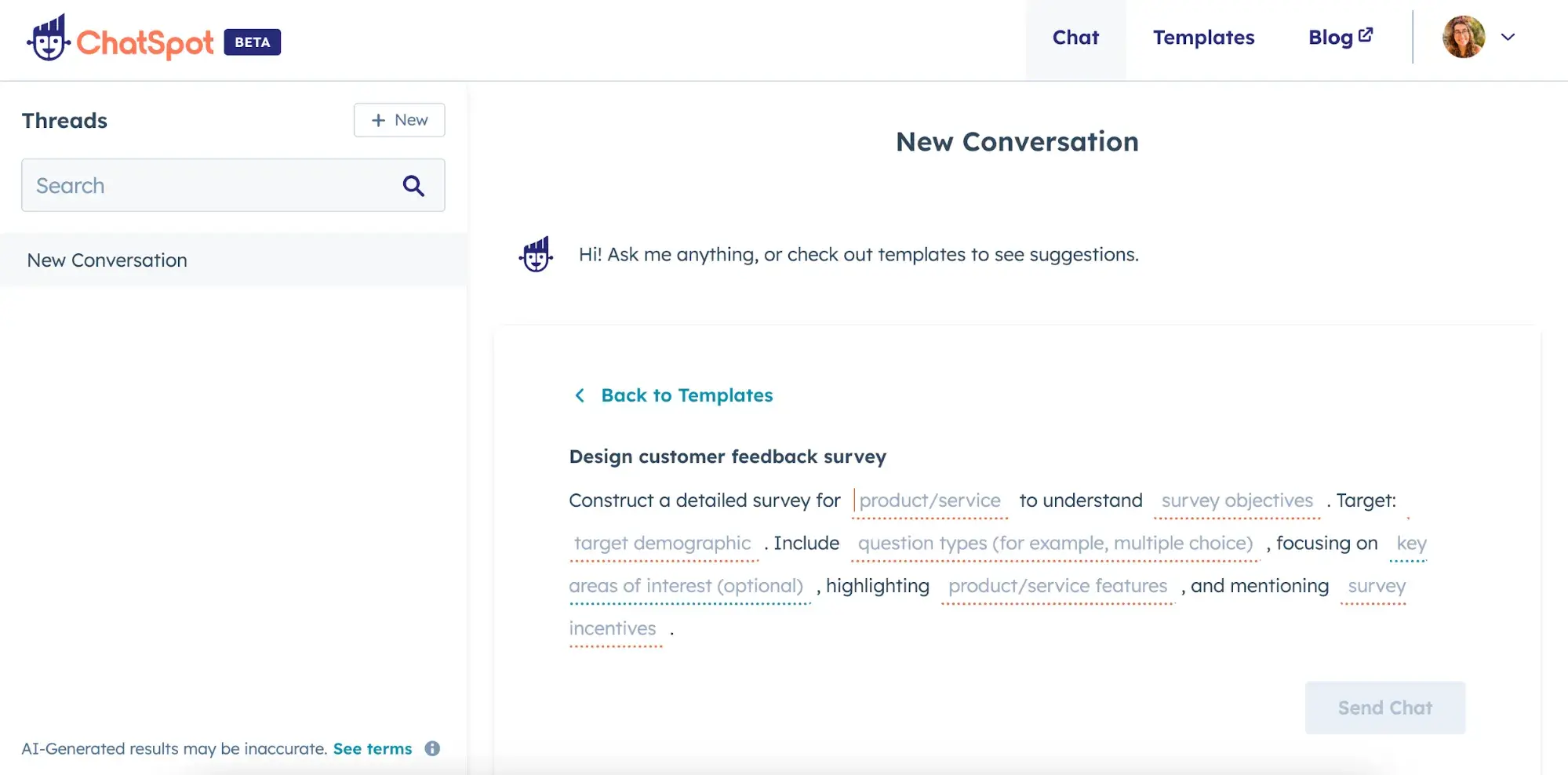The width and height of the screenshot is (1568, 775).
Task: Click the ChatSpot bot avatar in the greeting
Action: pos(537,255)
